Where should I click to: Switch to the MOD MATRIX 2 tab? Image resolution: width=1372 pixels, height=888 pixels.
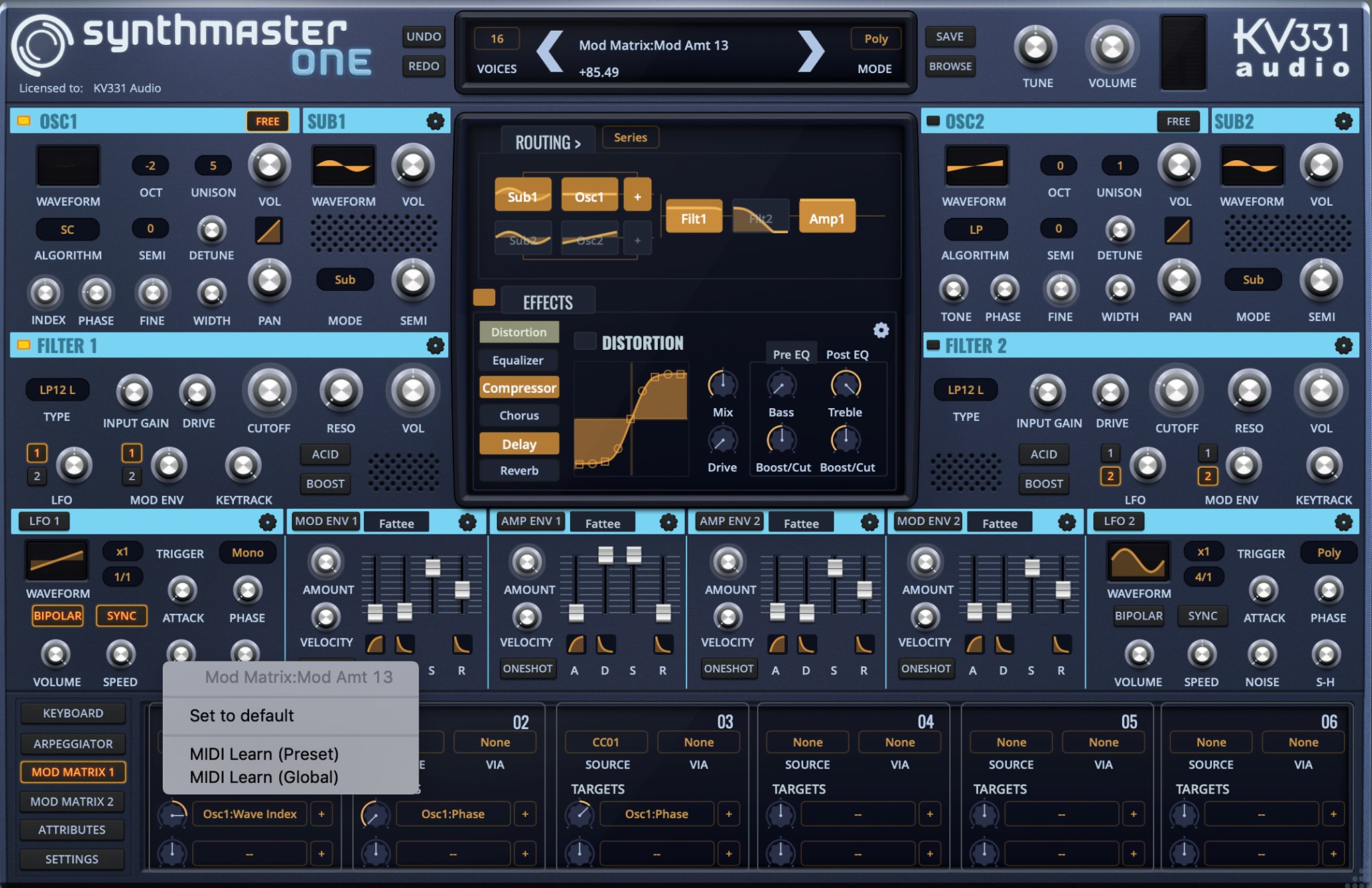click(x=72, y=801)
